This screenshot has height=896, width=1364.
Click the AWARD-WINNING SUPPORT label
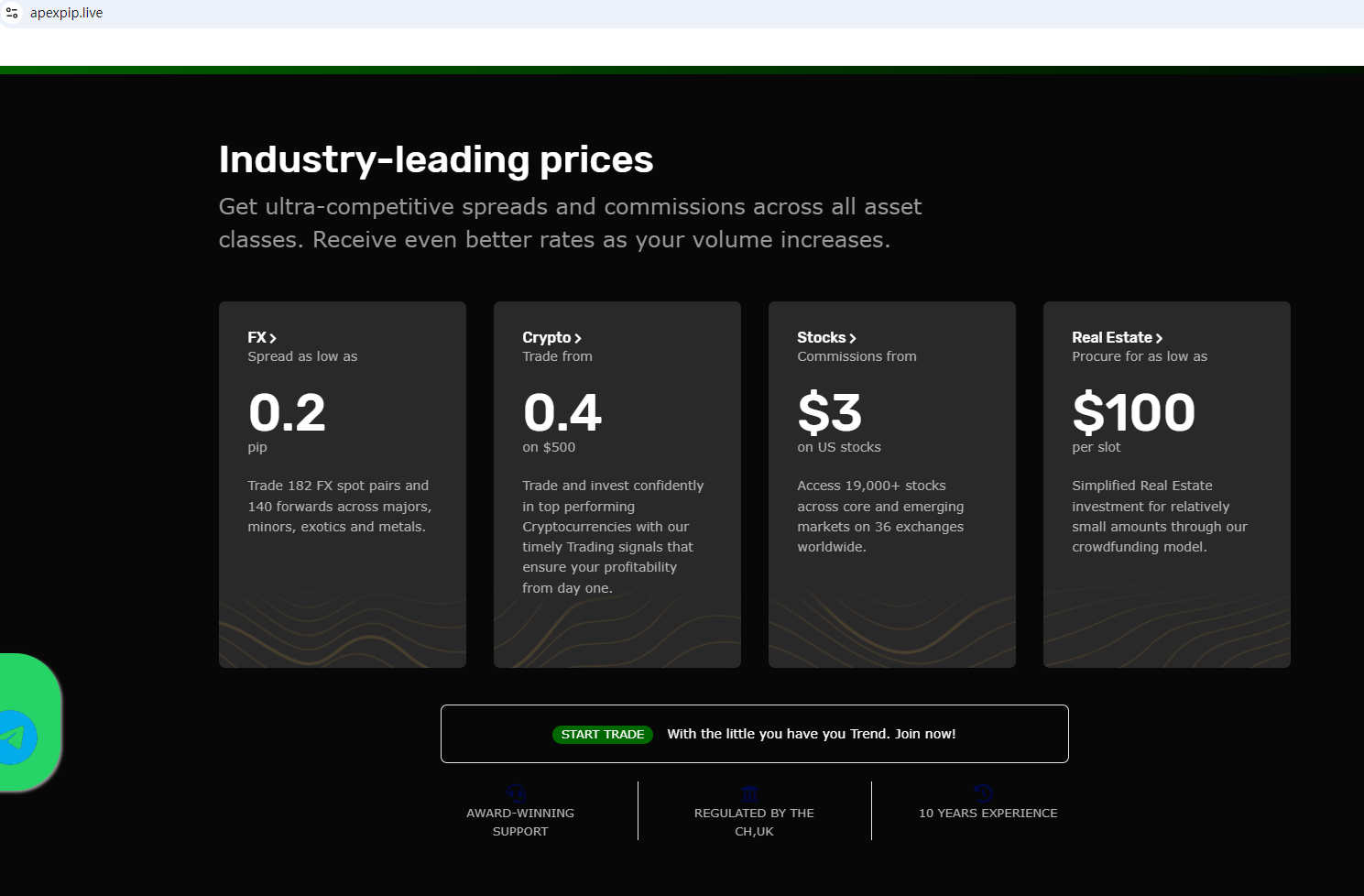pyautogui.click(x=519, y=822)
